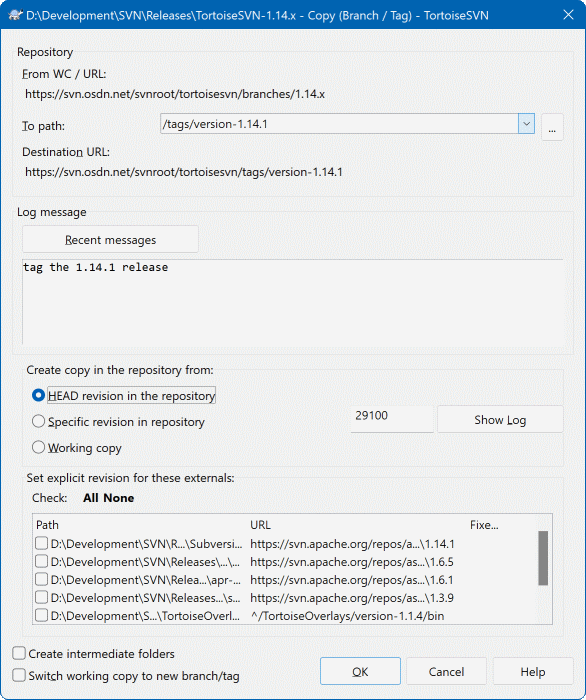
Task: Click the To path field containing /tags/version-1.14.1
Action: point(339,124)
